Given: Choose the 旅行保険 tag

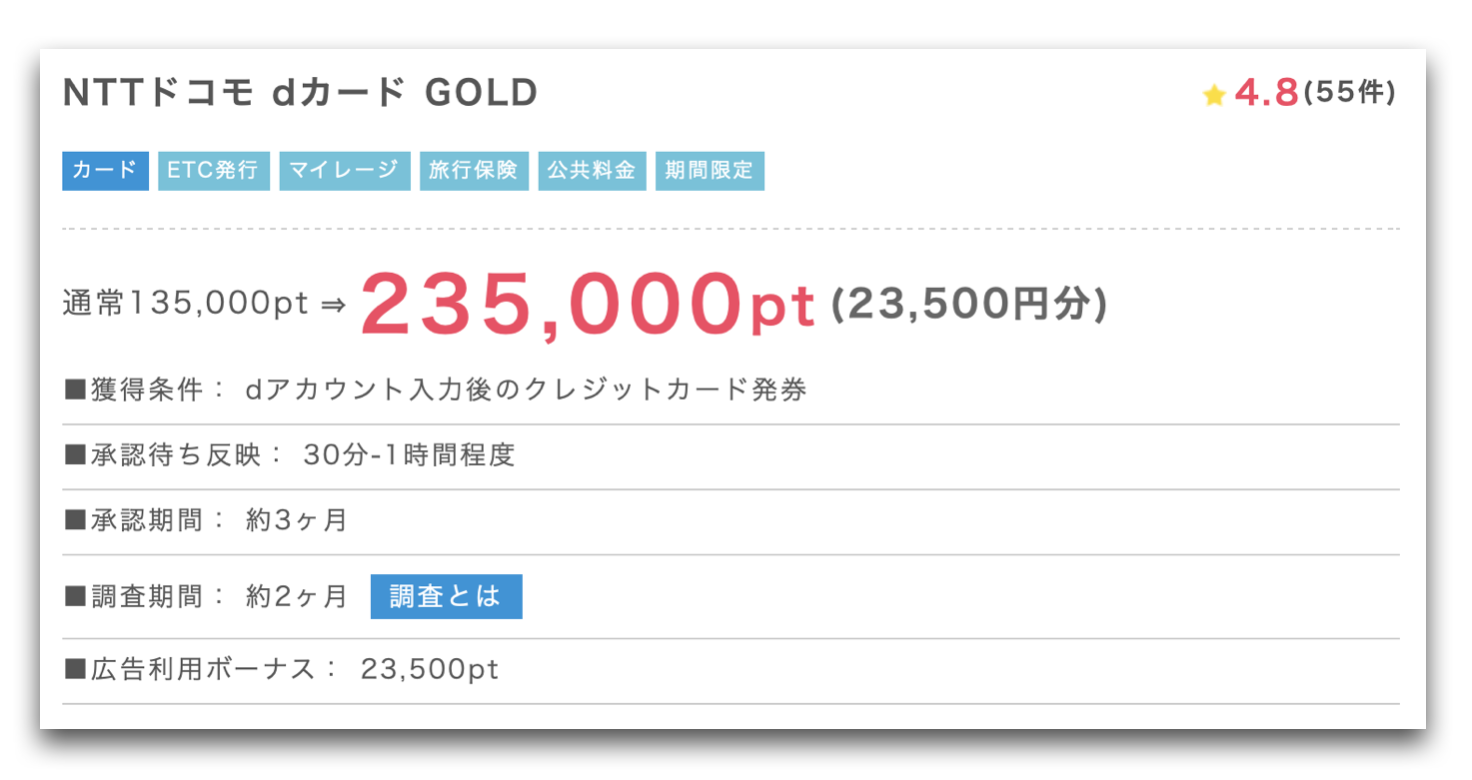Looking at the screenshot, I should click(x=473, y=171).
